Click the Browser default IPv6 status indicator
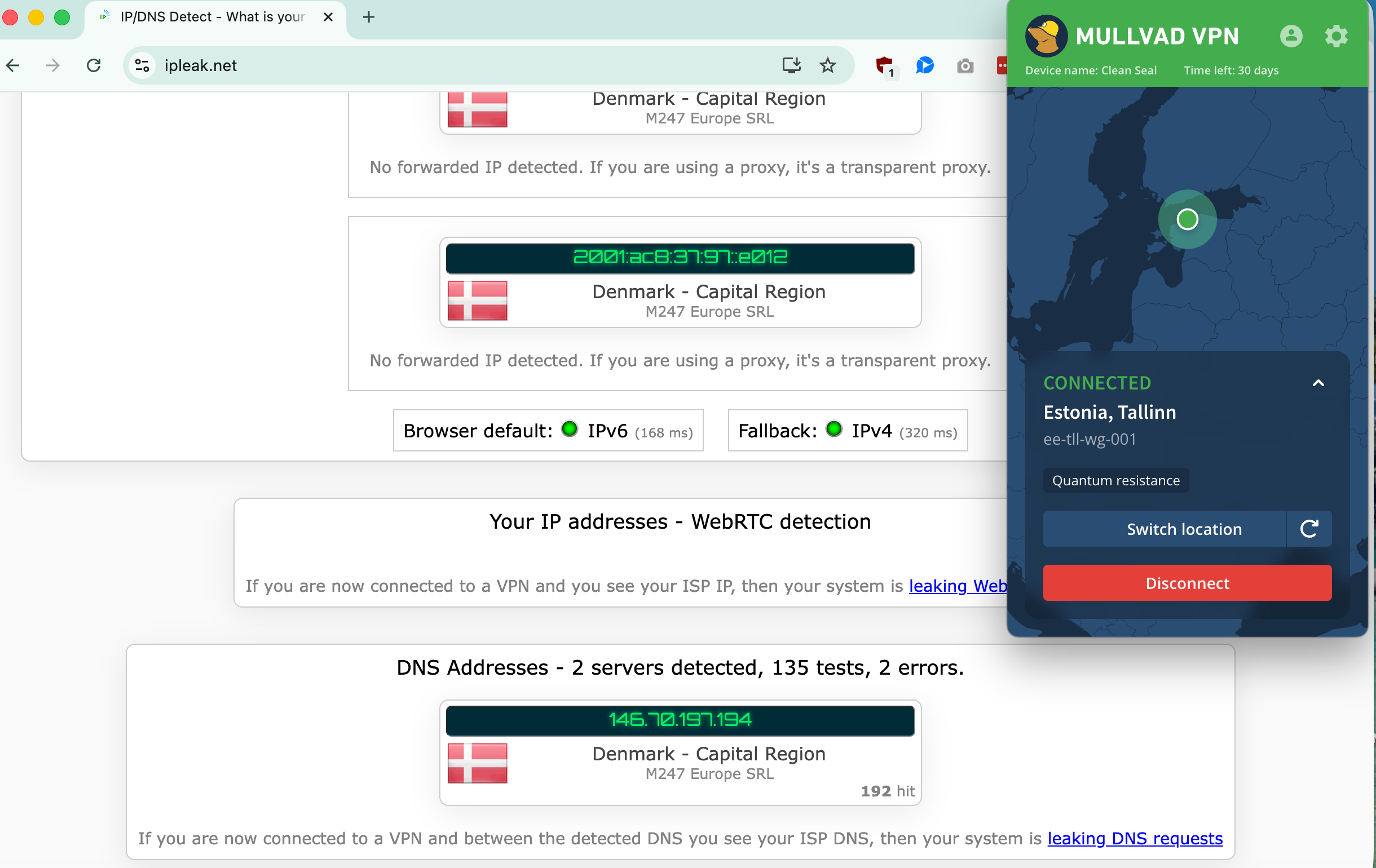 (570, 429)
